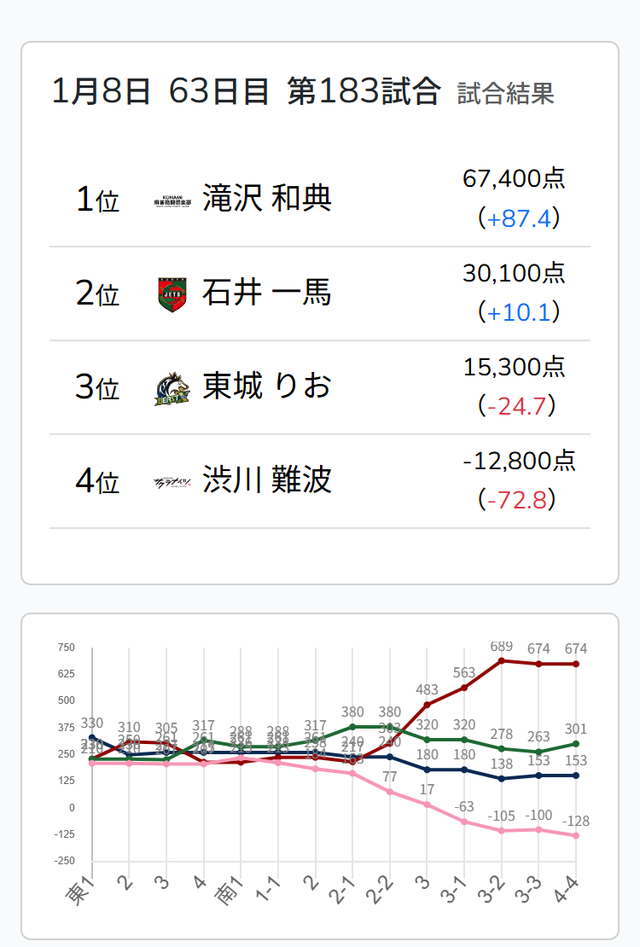Select the player name 東城 りお
This screenshot has width=640, height=947.
266,387
